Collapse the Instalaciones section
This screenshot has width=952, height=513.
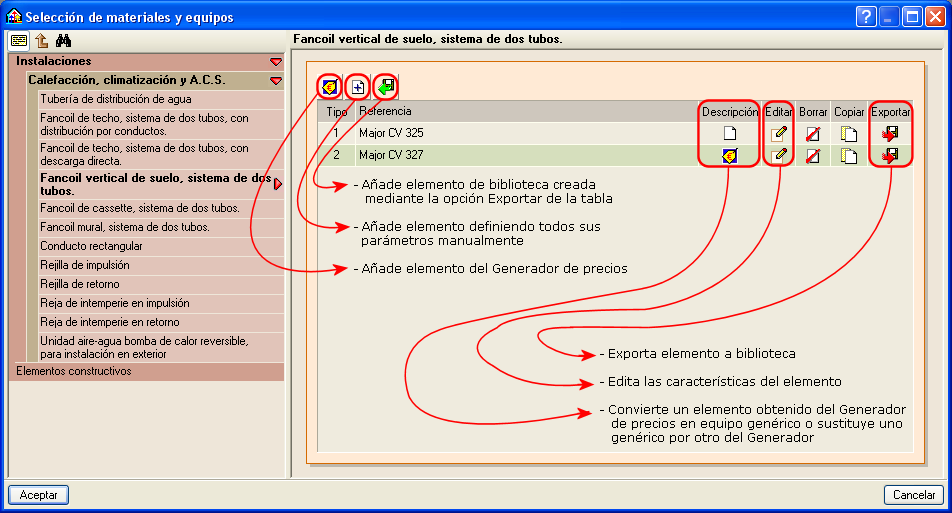tap(276, 62)
